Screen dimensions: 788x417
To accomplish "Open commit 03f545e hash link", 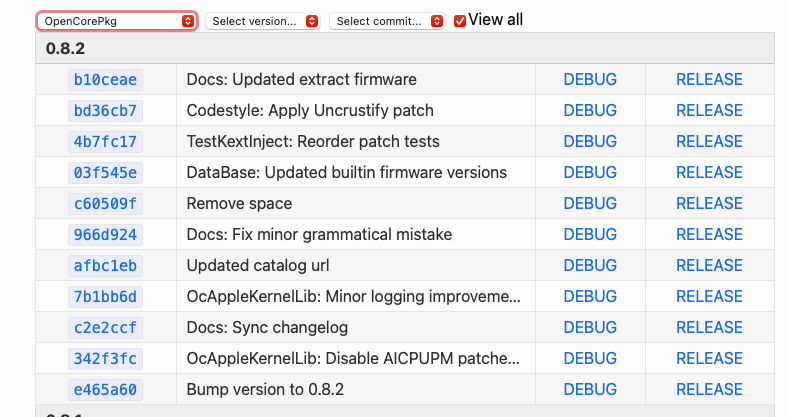I will tap(105, 173).
